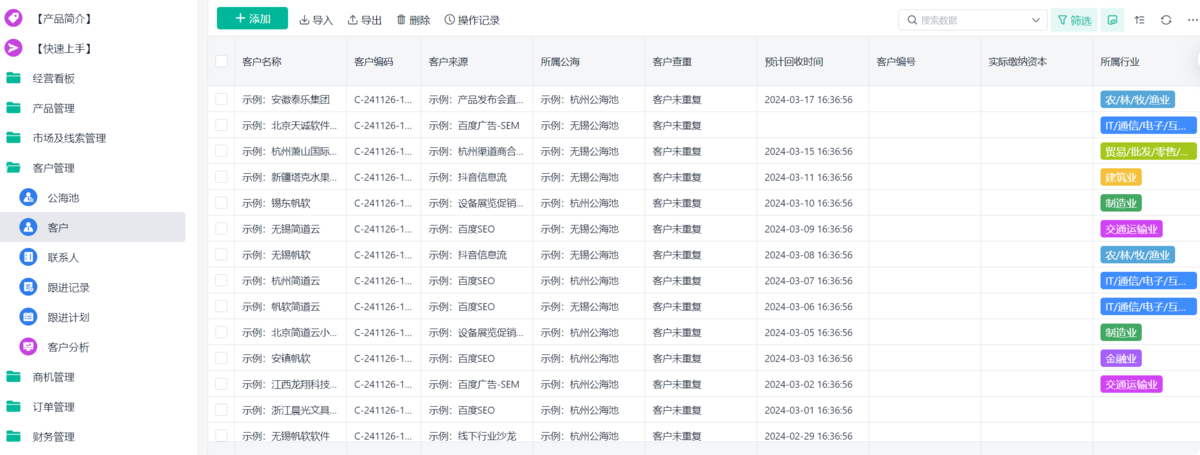The height and width of the screenshot is (455, 1200).
Task: Open 公海池 in the sidebar
Action: (93, 198)
